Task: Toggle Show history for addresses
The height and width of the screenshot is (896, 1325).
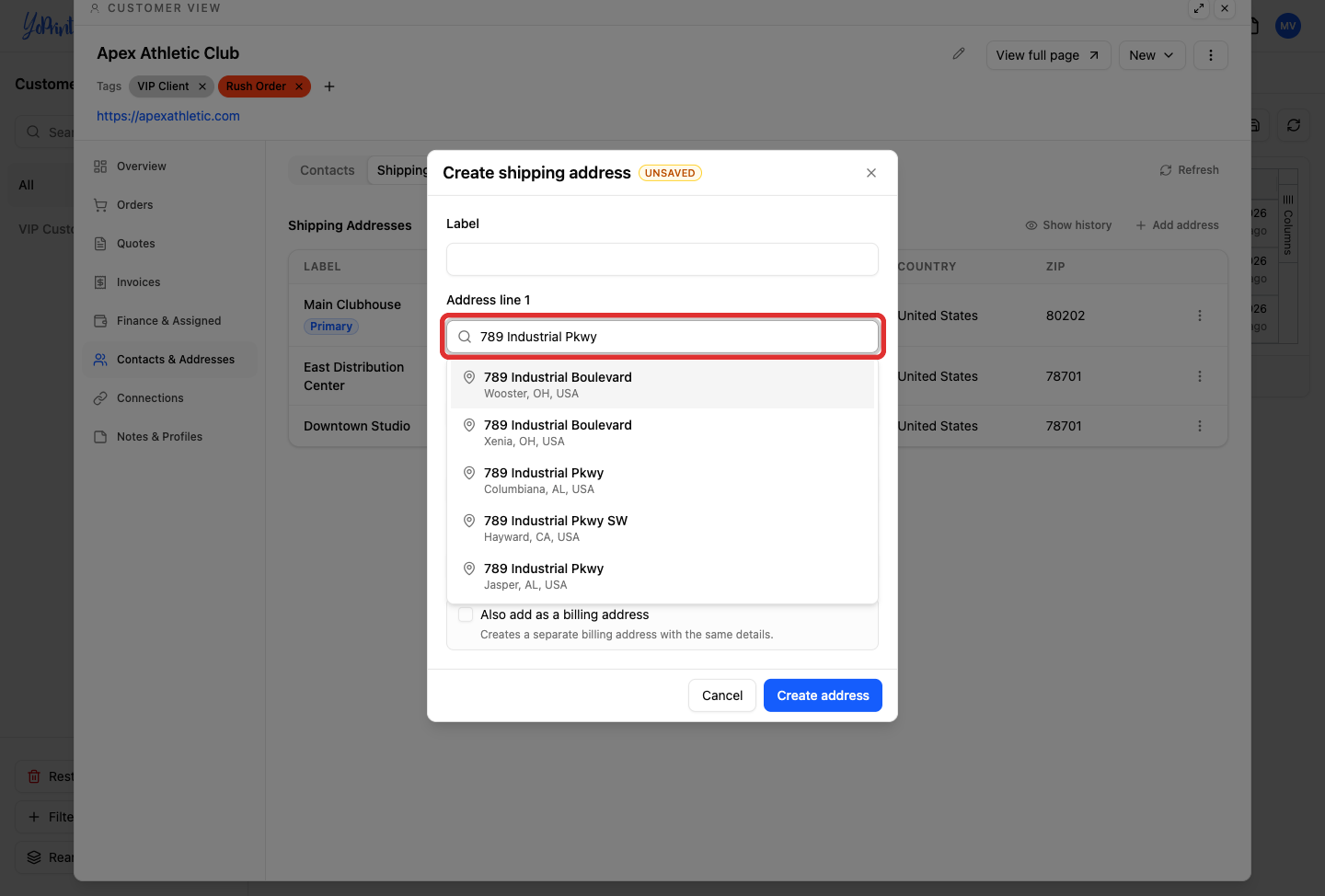Action: point(1068,225)
